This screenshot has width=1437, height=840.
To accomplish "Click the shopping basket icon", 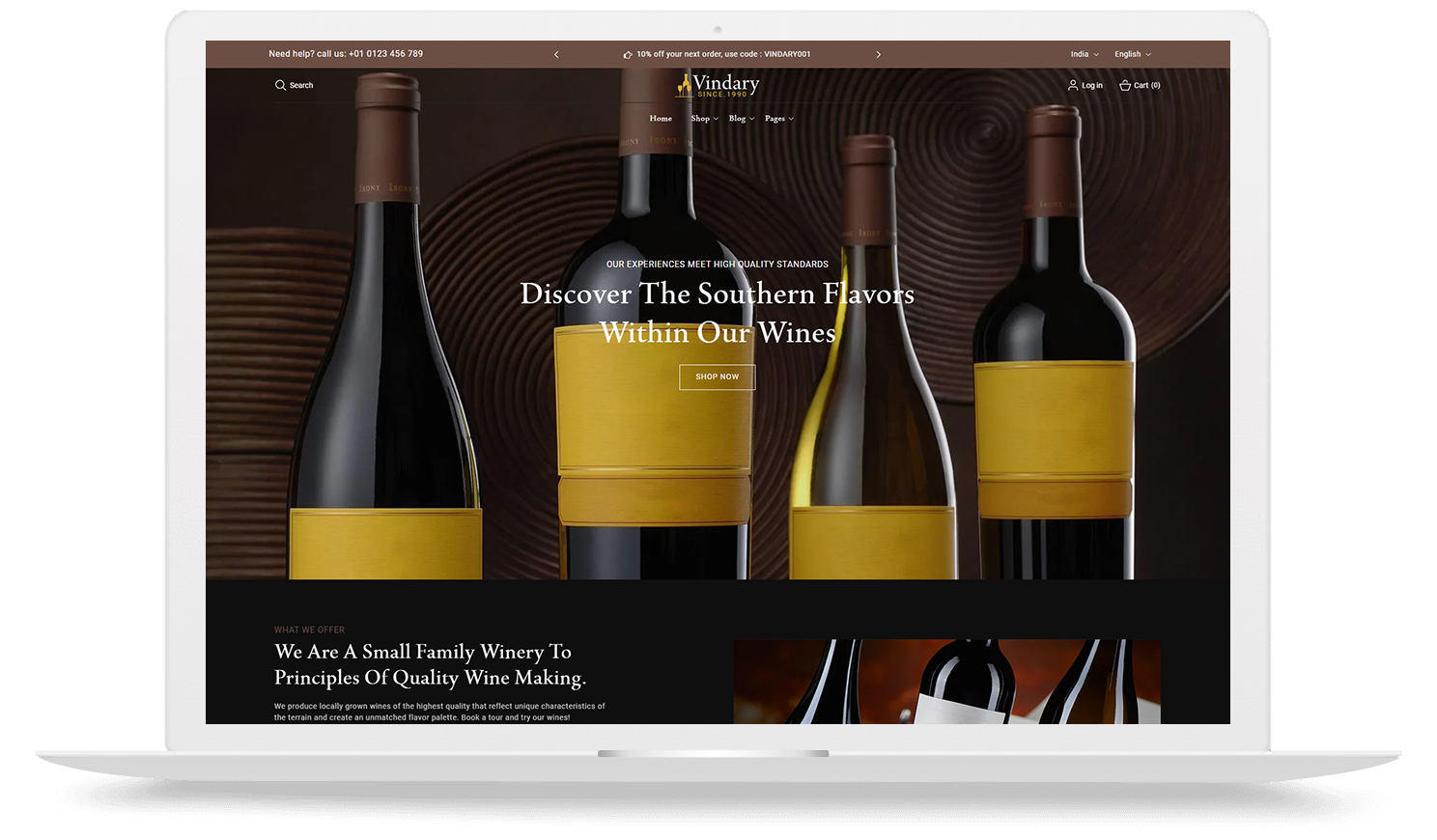I will coord(1125,85).
